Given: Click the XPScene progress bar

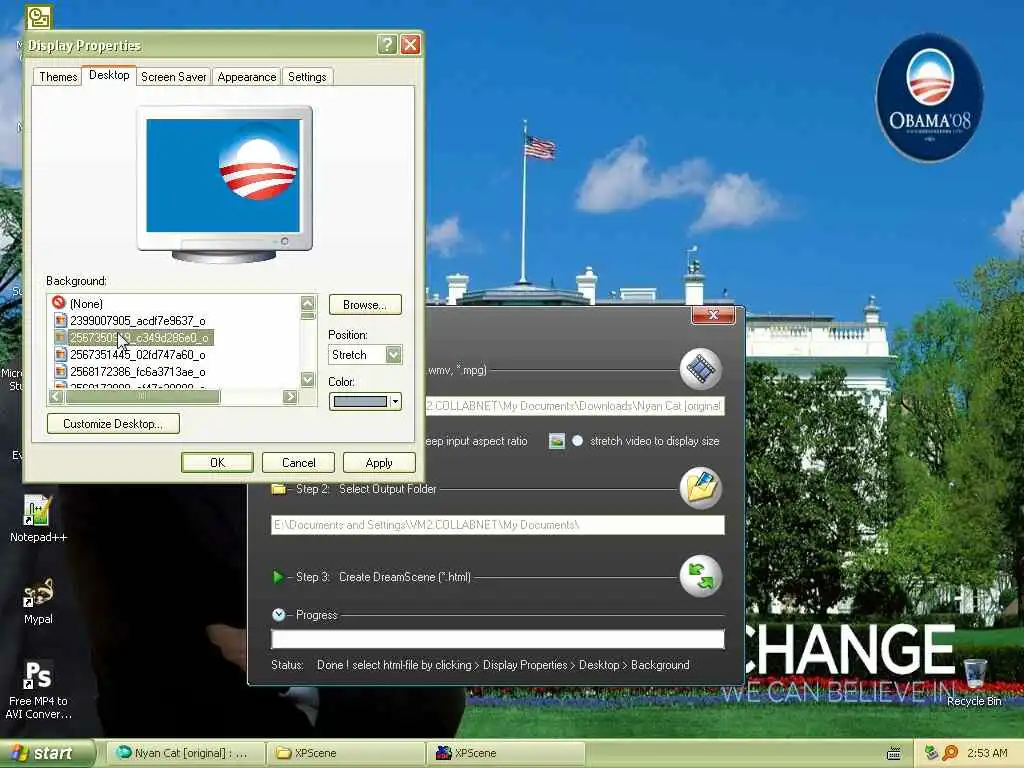Looking at the screenshot, I should 498,639.
